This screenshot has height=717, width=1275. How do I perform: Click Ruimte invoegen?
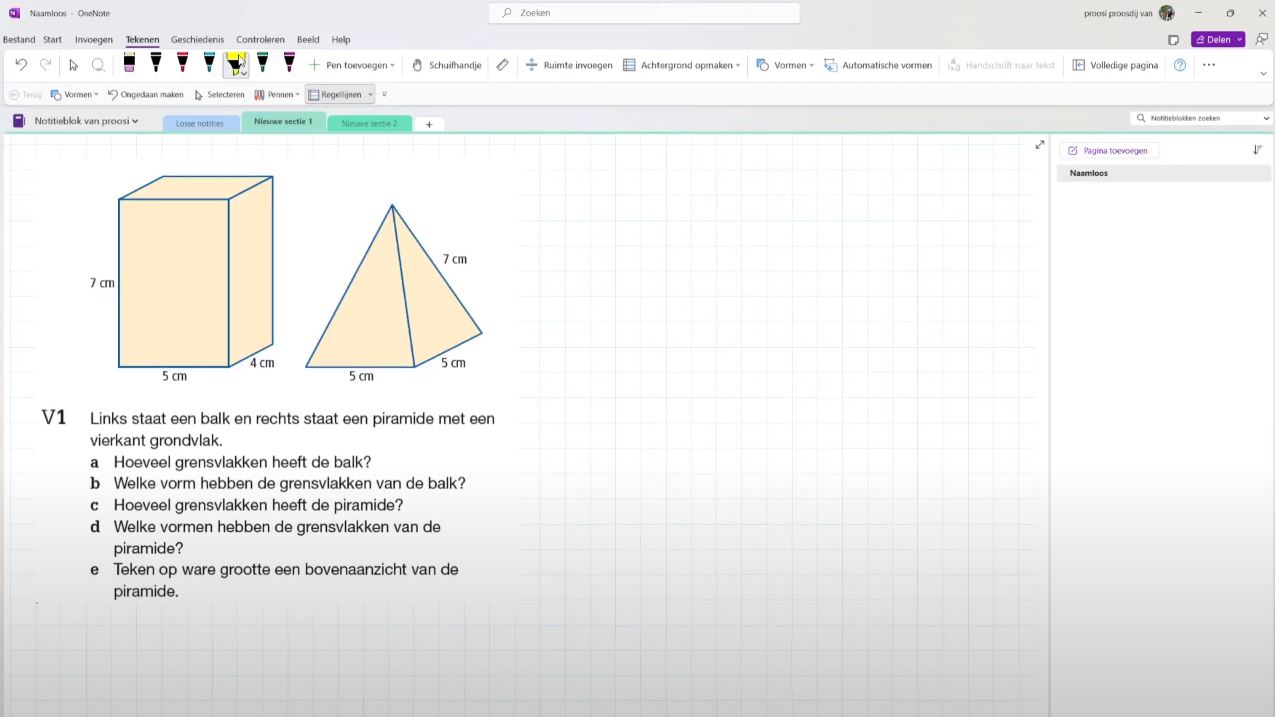[569, 65]
